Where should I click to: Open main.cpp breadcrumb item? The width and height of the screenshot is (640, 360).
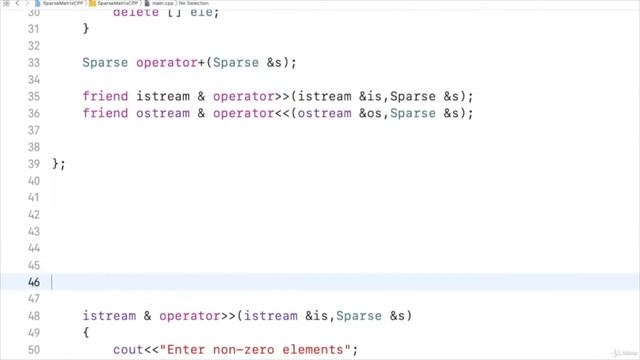coord(160,3)
